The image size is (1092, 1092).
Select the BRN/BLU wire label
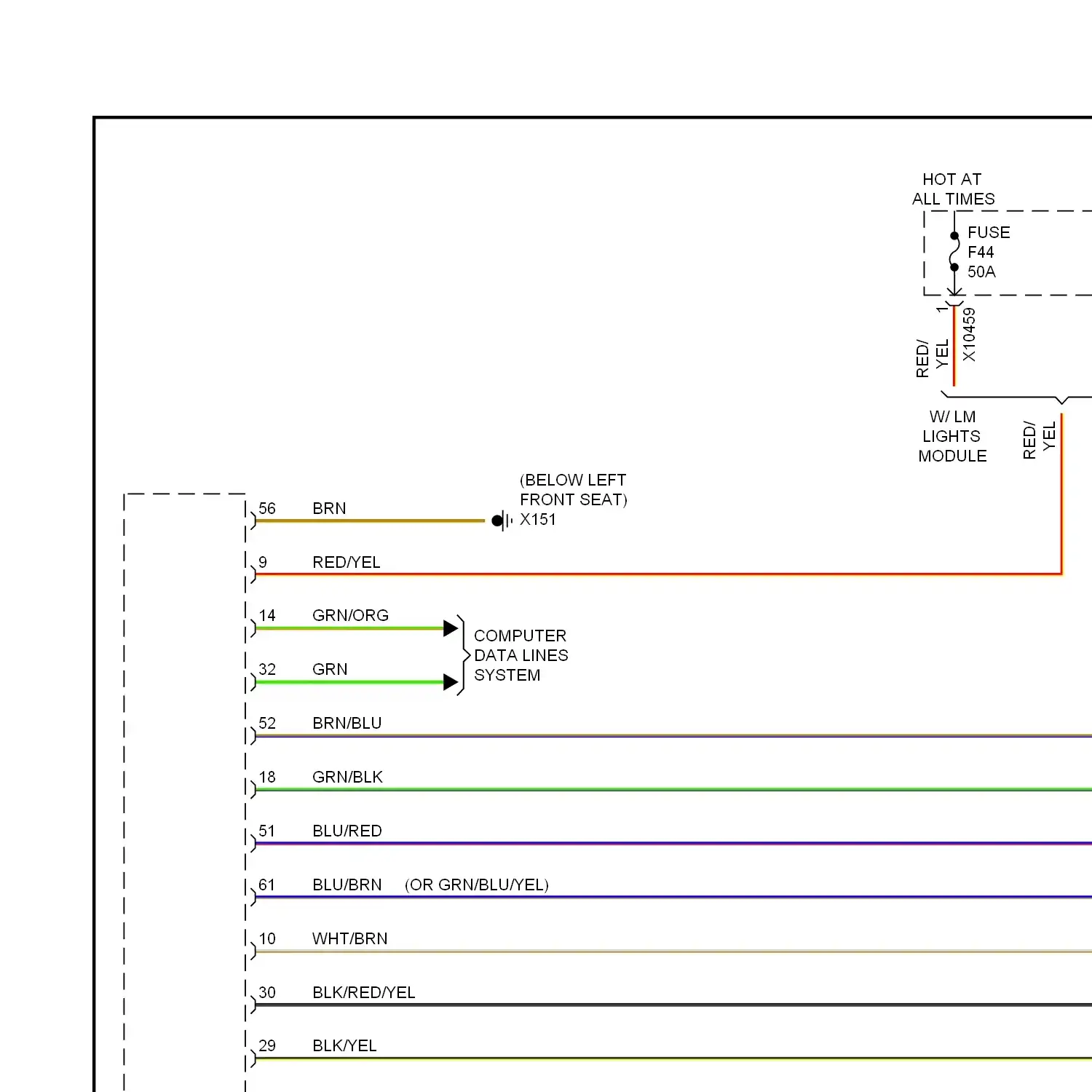(x=347, y=723)
